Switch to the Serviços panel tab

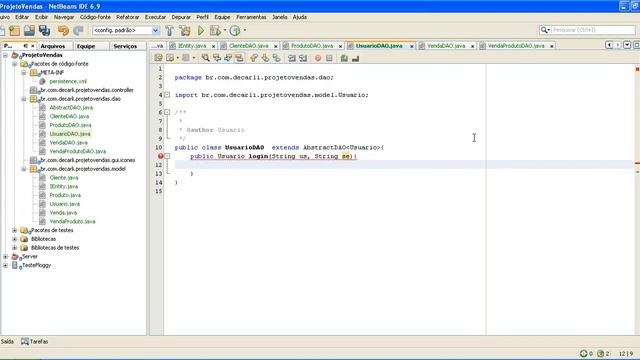pos(125,46)
